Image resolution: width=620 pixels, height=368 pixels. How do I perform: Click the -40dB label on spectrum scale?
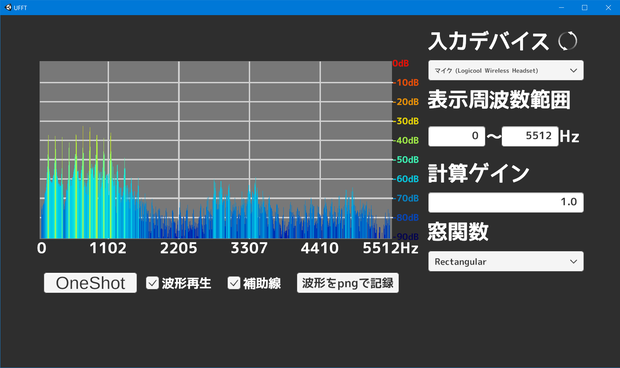coord(407,141)
